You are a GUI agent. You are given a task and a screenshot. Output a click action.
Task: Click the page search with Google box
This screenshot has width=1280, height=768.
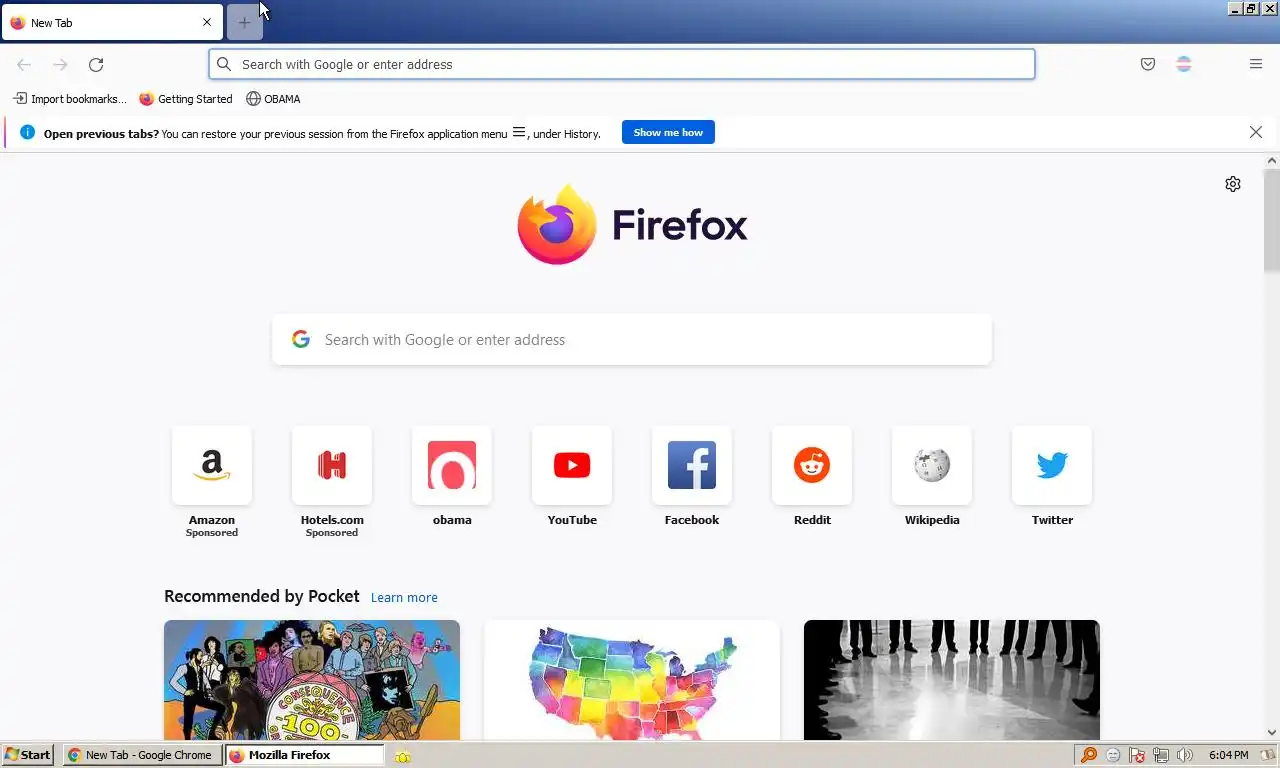click(632, 340)
